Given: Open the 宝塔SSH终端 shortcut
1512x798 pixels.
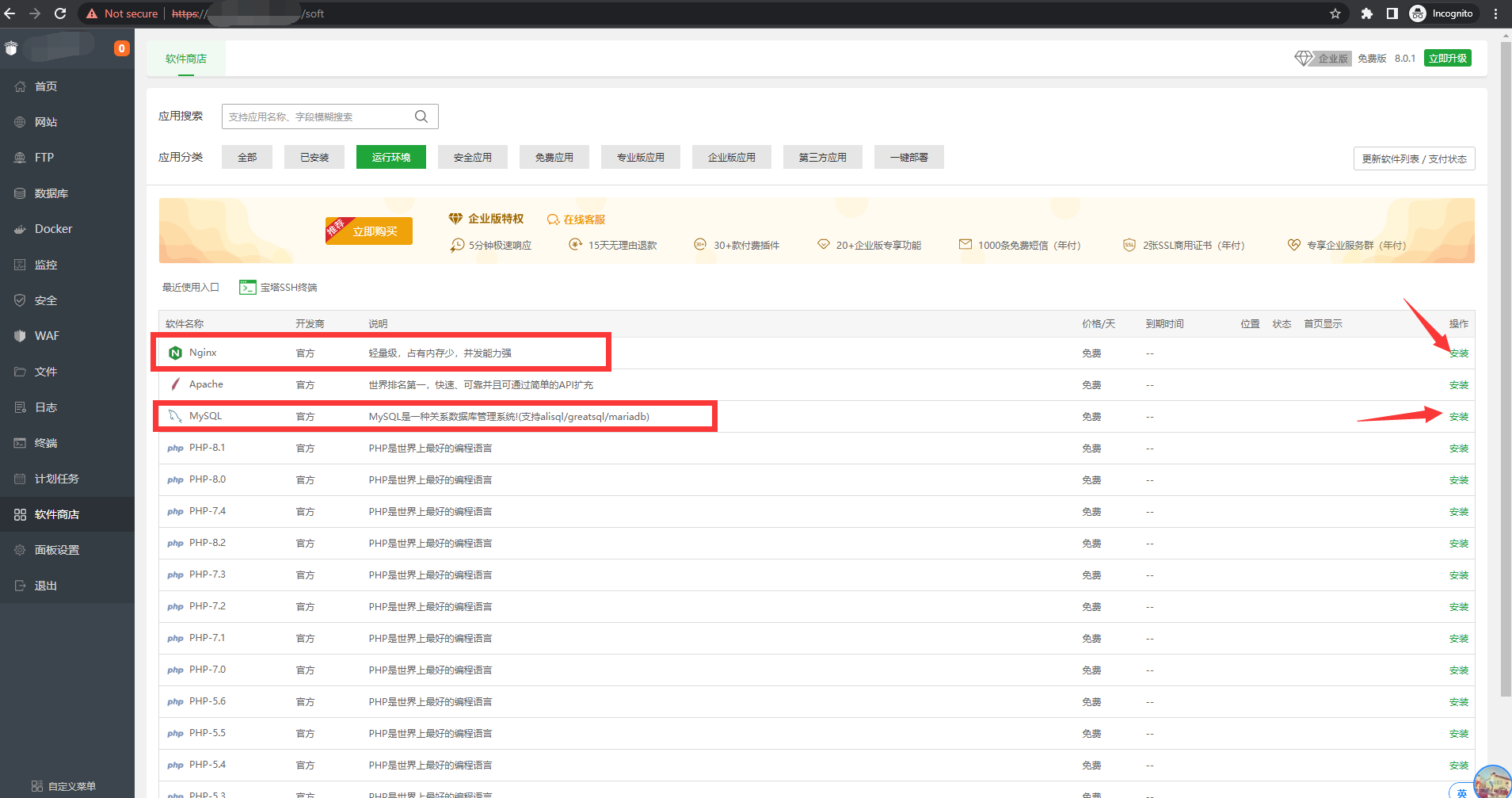Looking at the screenshot, I should (x=278, y=287).
